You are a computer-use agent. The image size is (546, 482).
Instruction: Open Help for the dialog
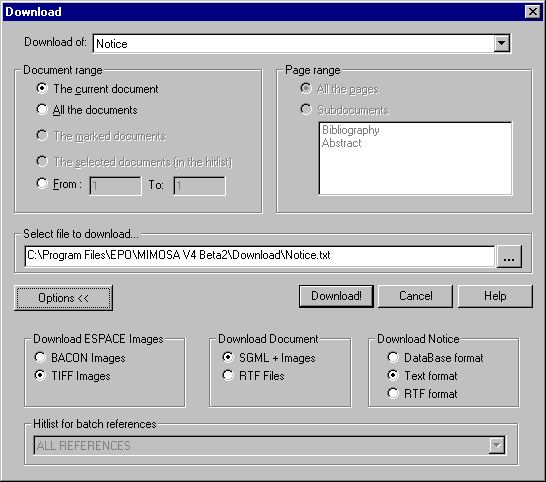click(495, 296)
